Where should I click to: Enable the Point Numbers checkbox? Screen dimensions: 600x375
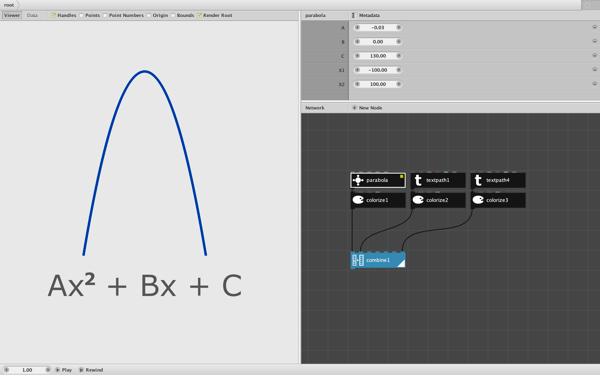tap(105, 15)
